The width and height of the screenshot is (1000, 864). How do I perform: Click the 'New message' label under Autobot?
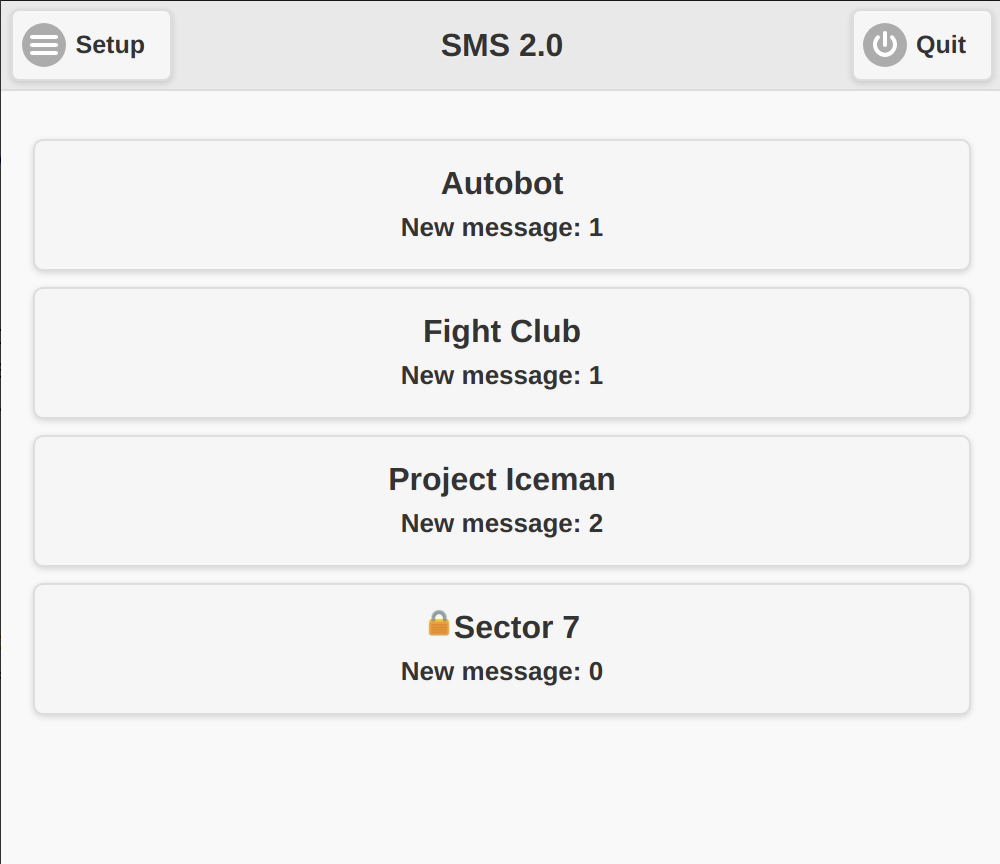(x=490, y=228)
